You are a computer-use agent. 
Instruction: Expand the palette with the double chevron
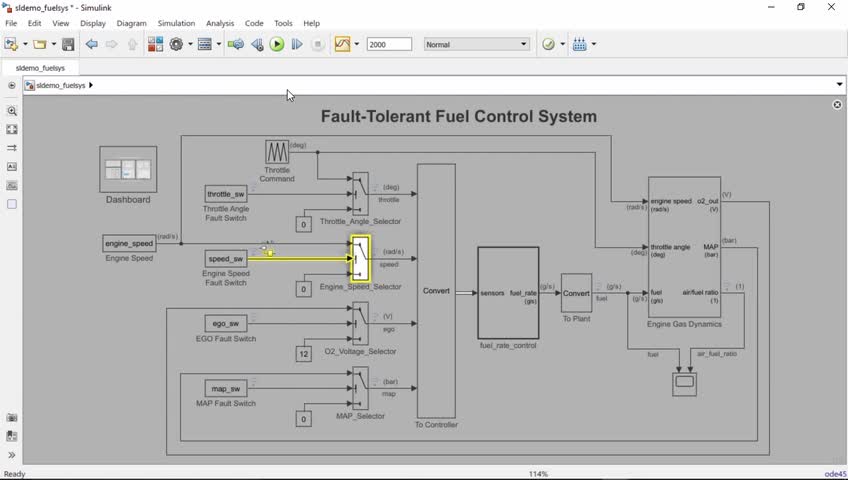tap(12, 455)
